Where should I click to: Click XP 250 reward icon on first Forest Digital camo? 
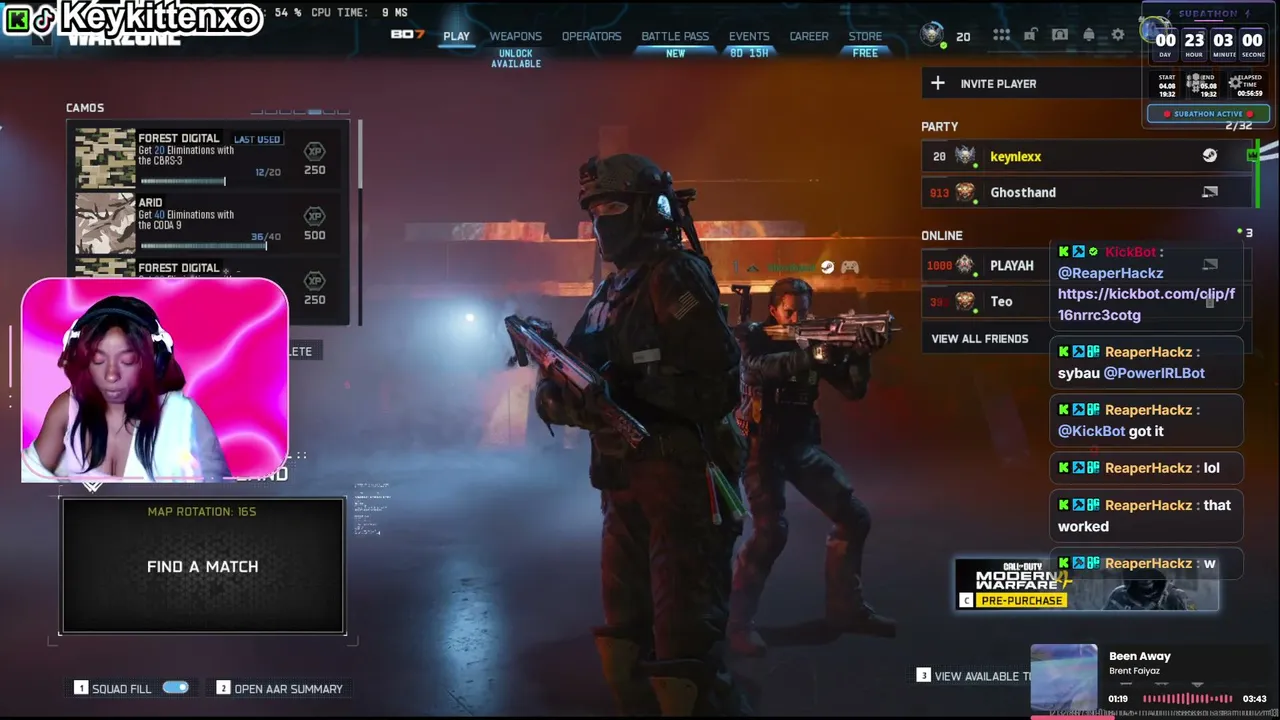pyautogui.click(x=314, y=152)
